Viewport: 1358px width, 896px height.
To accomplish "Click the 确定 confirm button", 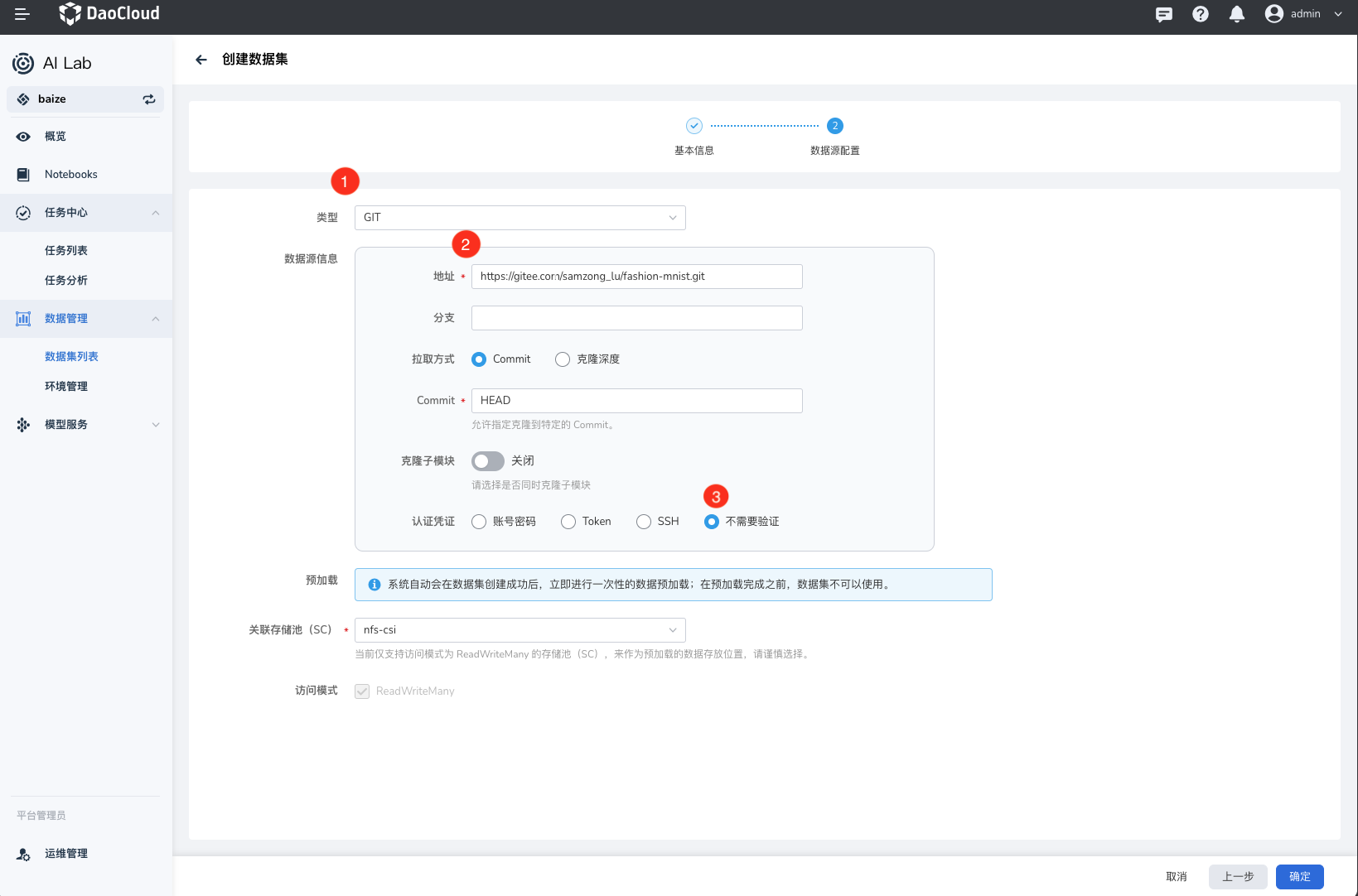I will (x=1299, y=877).
